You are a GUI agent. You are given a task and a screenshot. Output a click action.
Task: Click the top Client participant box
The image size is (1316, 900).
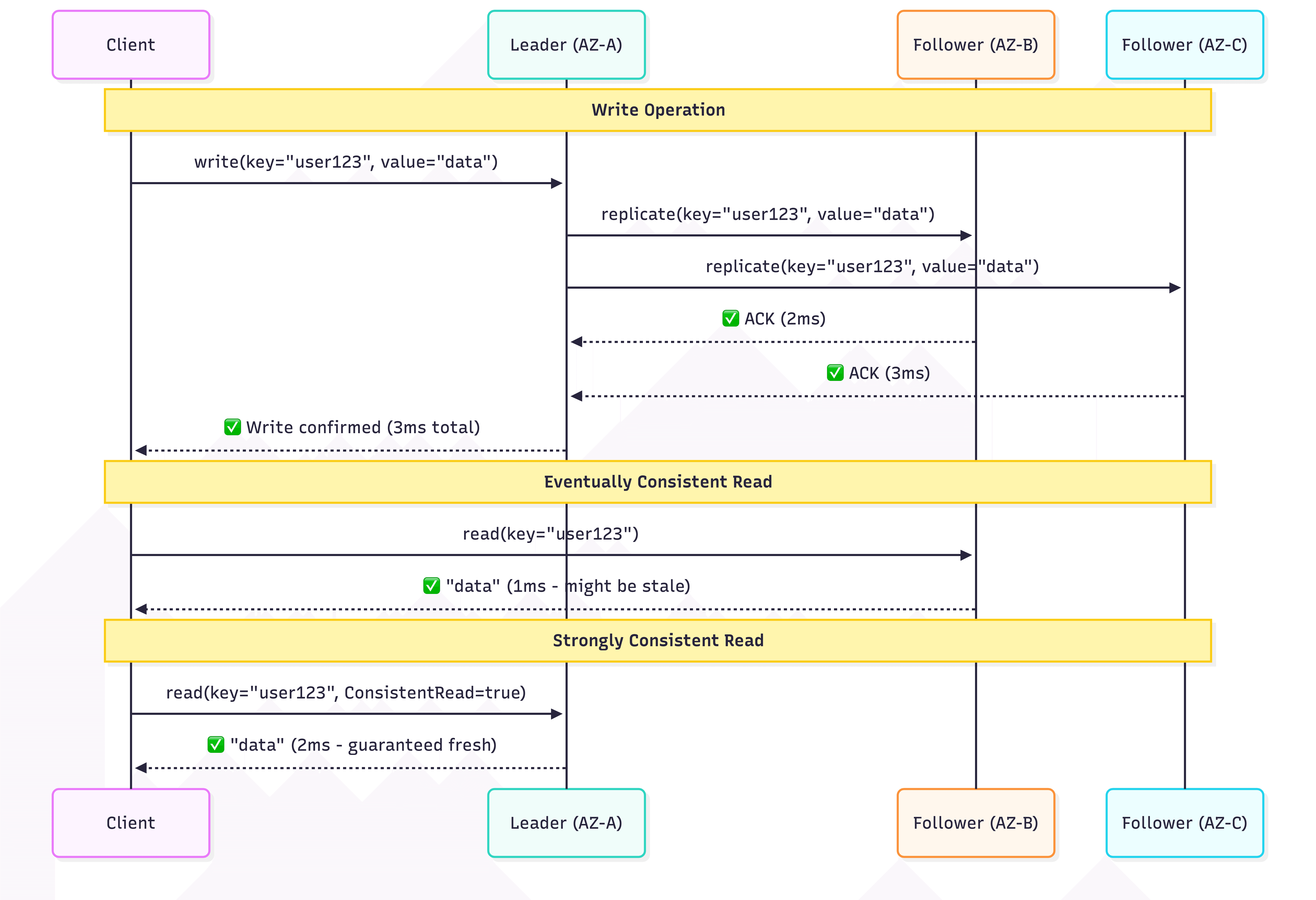click(x=131, y=45)
